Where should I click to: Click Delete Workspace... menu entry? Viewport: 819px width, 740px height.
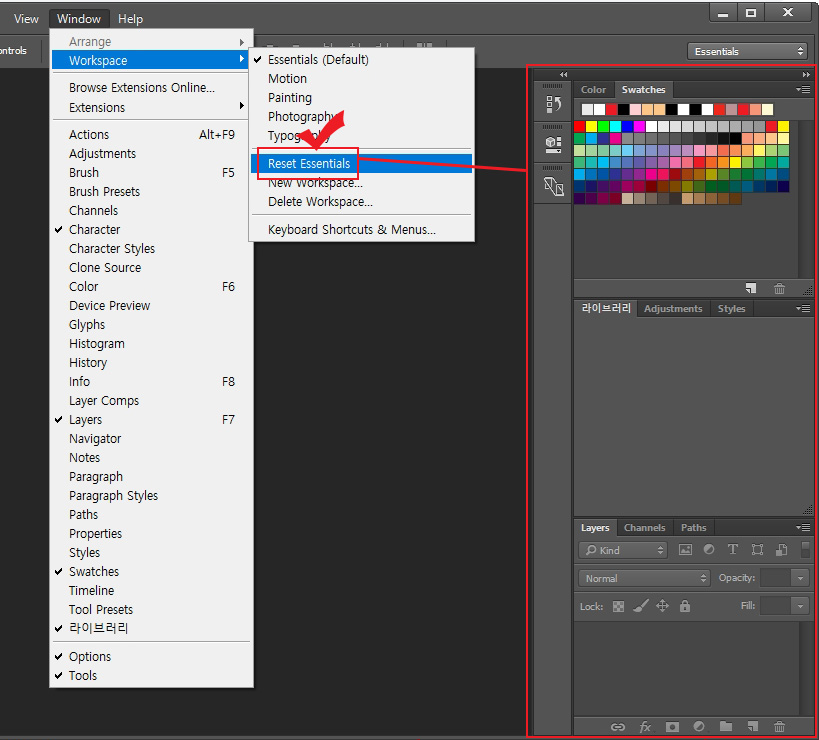coord(361,202)
